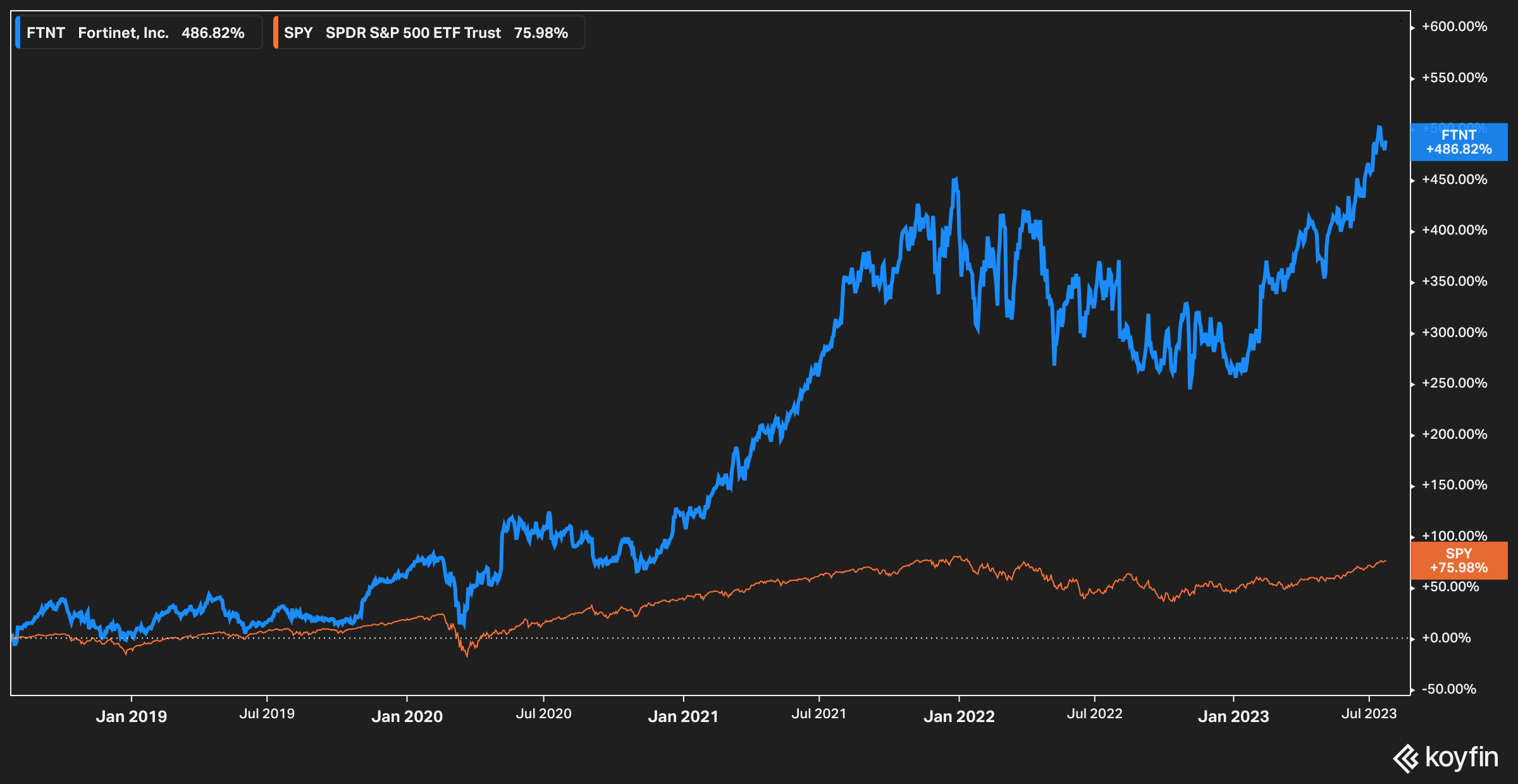1518x784 pixels.
Task: Click the Jul 2022 axis label
Action: (x=1094, y=714)
